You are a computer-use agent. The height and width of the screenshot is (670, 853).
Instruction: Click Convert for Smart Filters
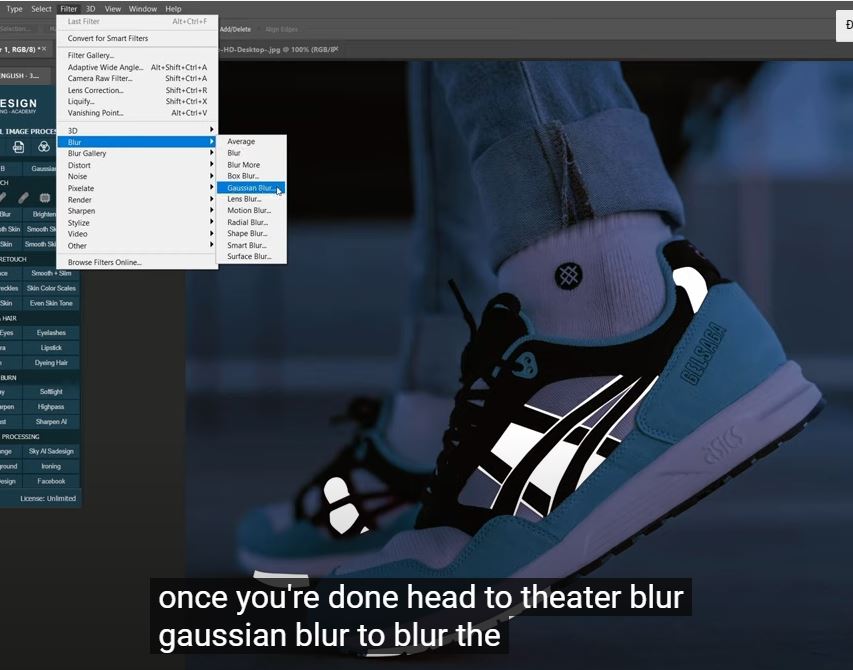tap(108, 39)
